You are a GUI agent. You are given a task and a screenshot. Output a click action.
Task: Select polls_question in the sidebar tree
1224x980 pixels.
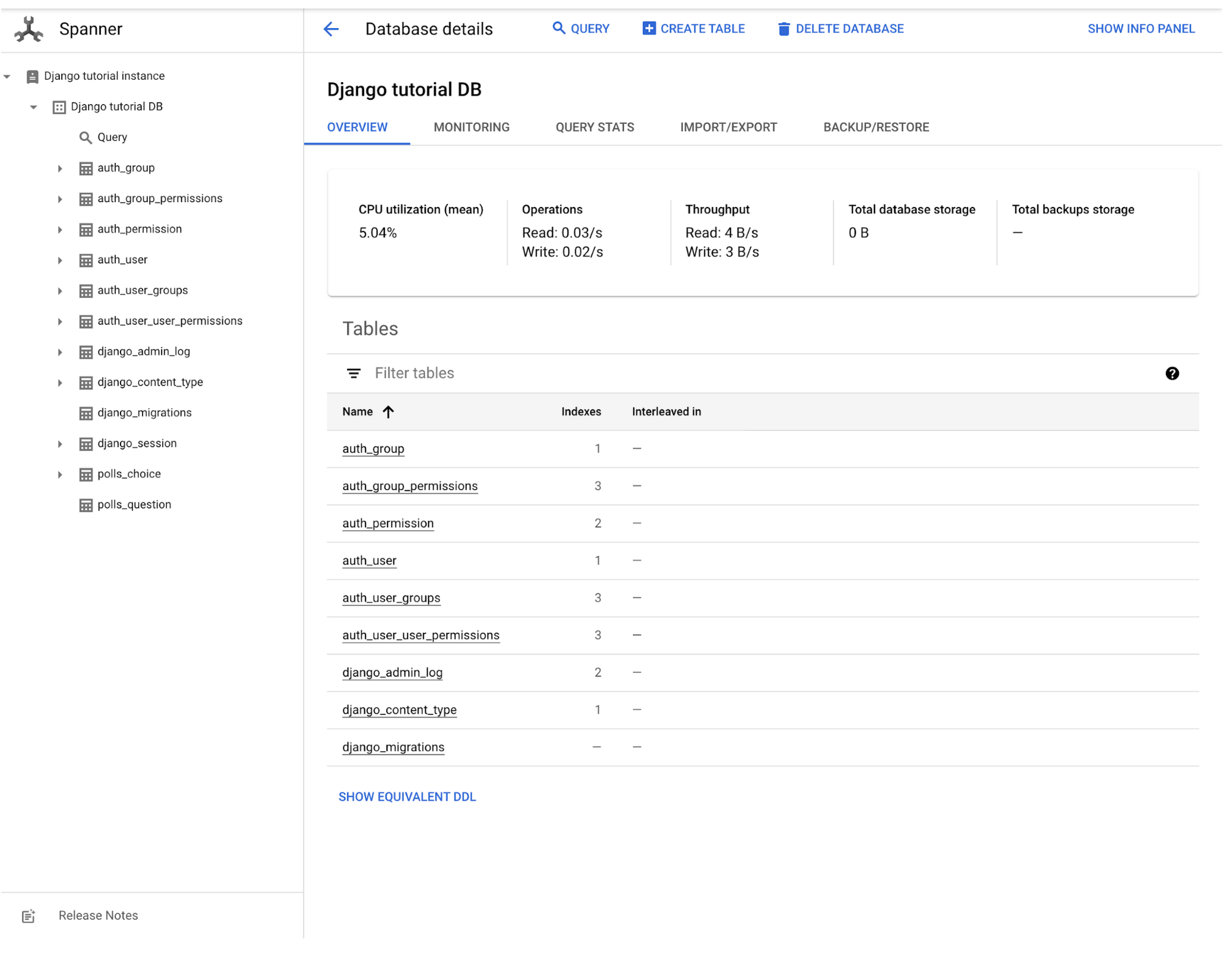click(x=135, y=505)
